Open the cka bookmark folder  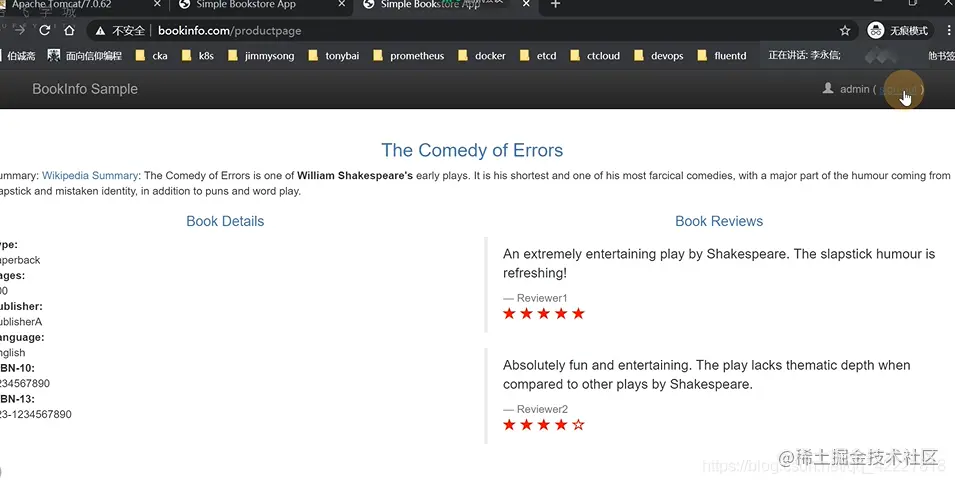(151, 56)
